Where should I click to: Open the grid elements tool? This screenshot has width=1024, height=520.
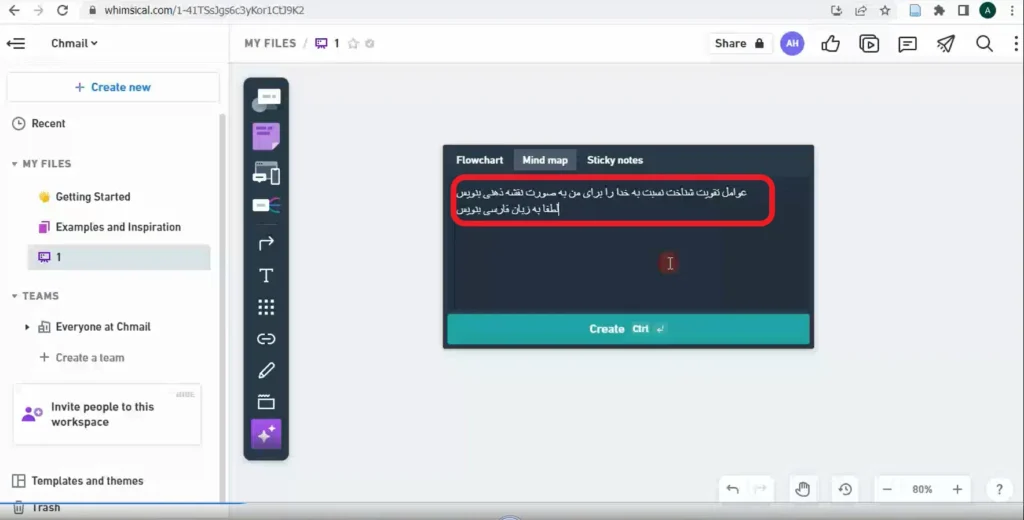tap(266, 307)
